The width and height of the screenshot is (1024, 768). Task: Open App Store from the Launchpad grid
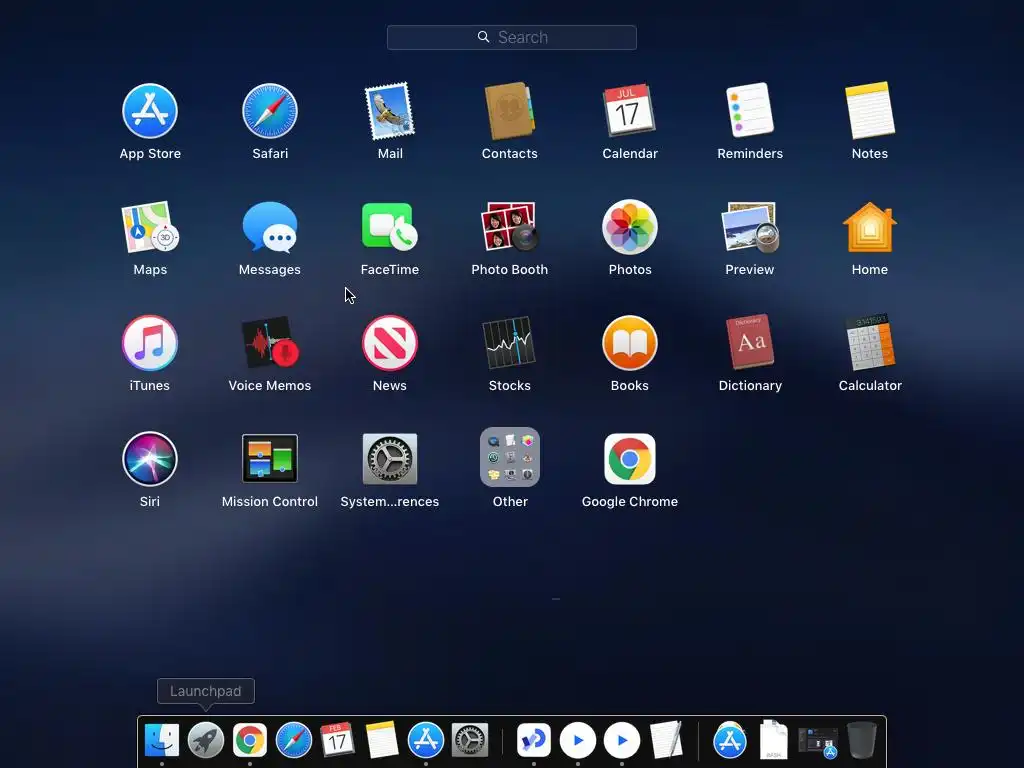click(x=150, y=111)
